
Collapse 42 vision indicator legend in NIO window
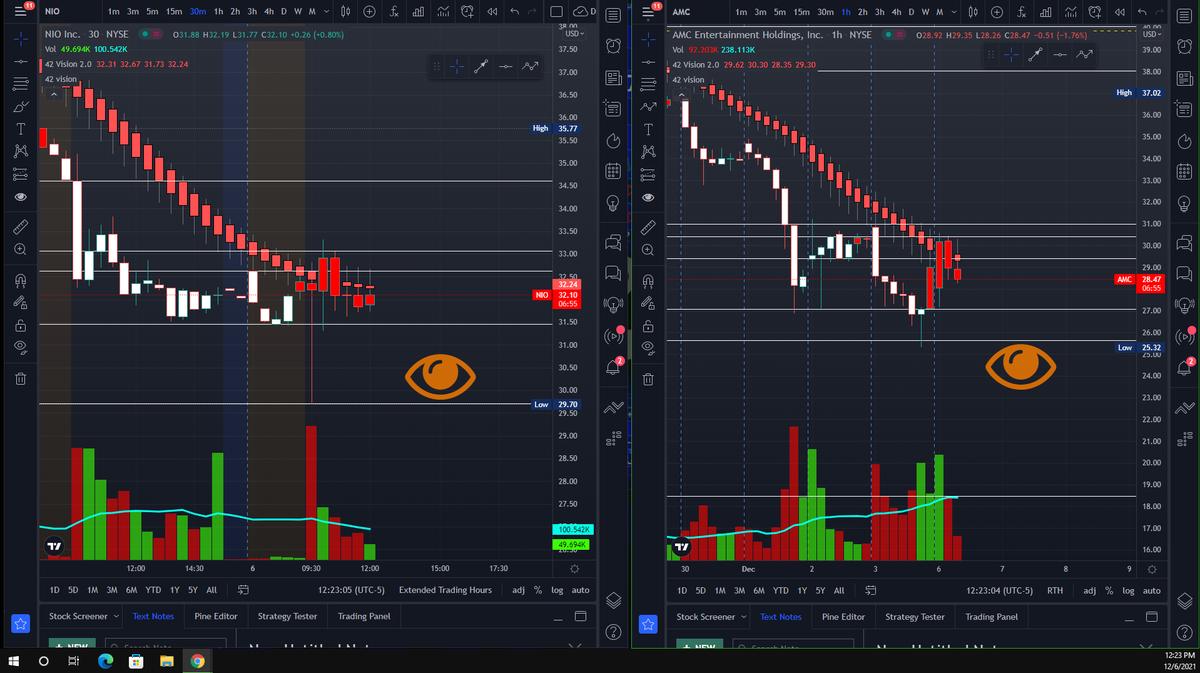[54, 93]
